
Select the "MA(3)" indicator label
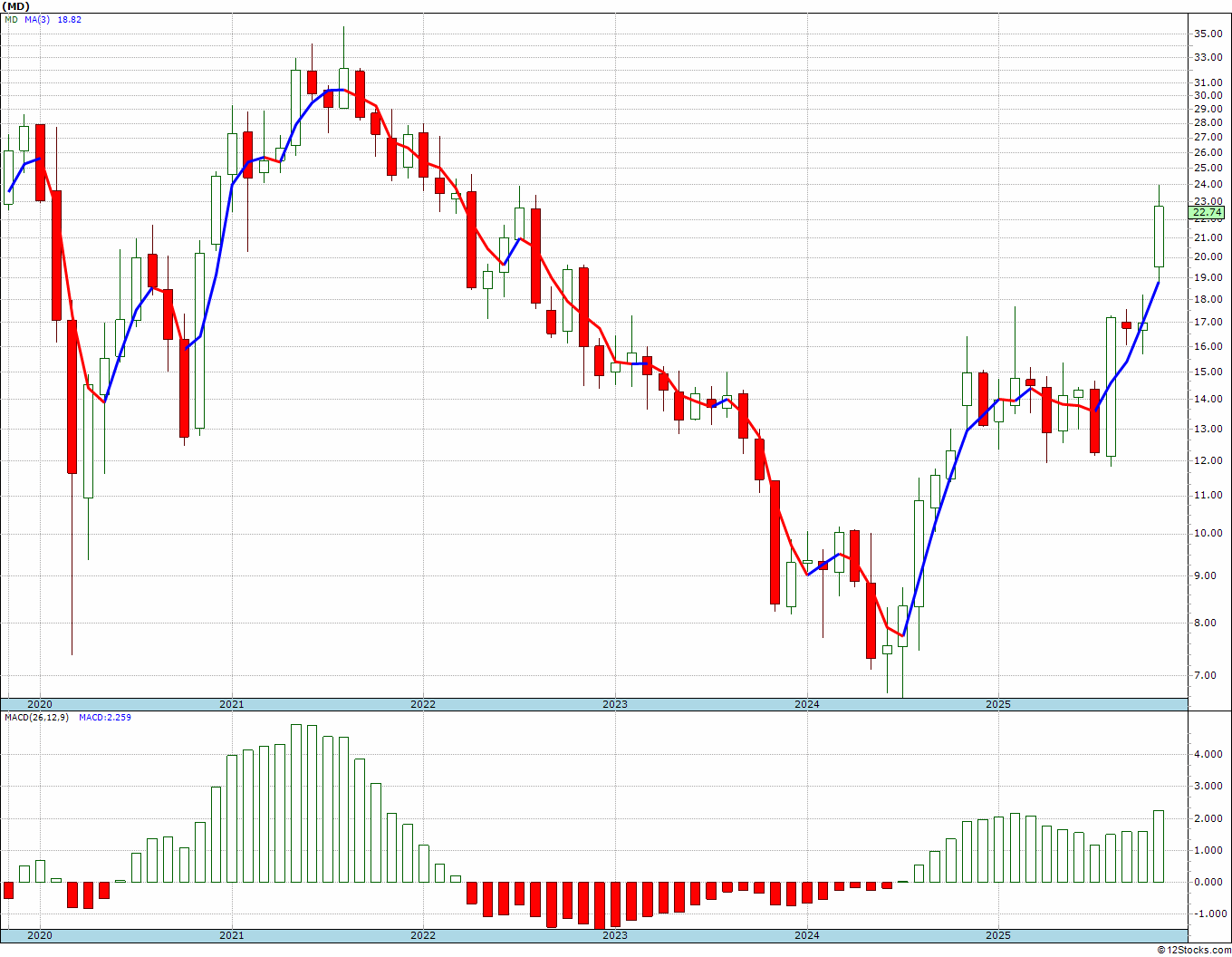point(38,19)
